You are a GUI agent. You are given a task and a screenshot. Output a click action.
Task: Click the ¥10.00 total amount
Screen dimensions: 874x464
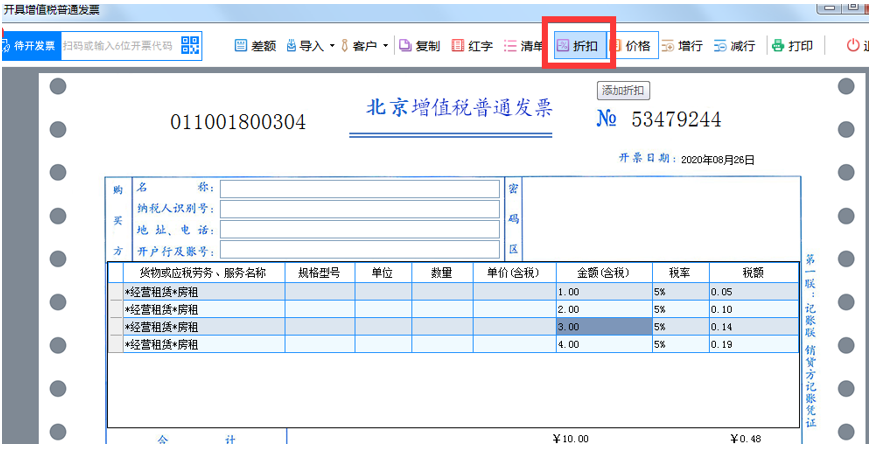[571, 439]
